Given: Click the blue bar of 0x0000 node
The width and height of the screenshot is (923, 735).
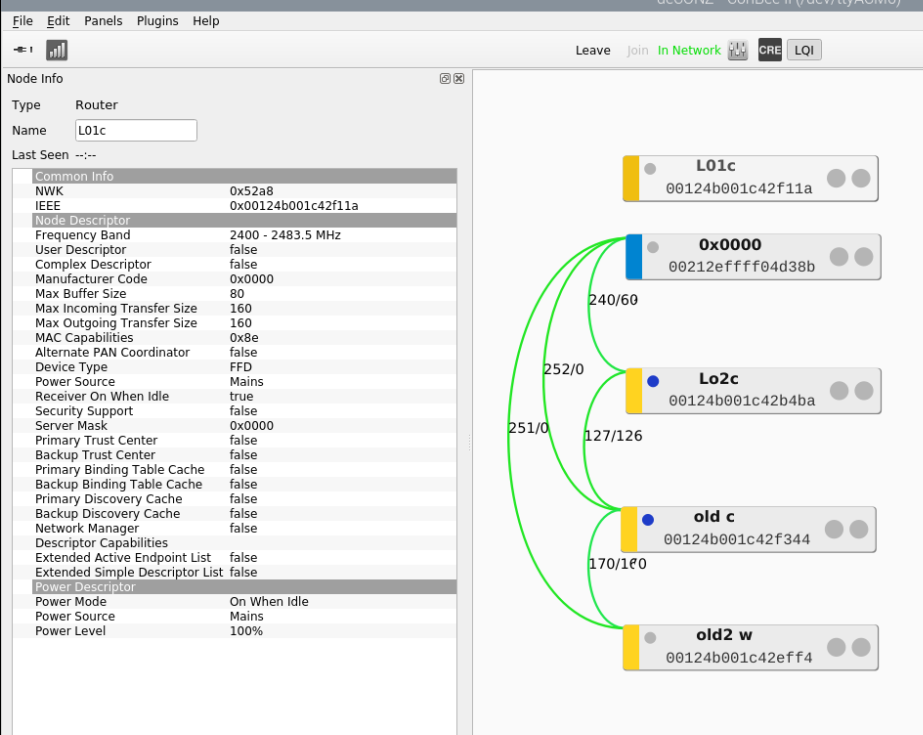Looking at the screenshot, I should (634, 257).
